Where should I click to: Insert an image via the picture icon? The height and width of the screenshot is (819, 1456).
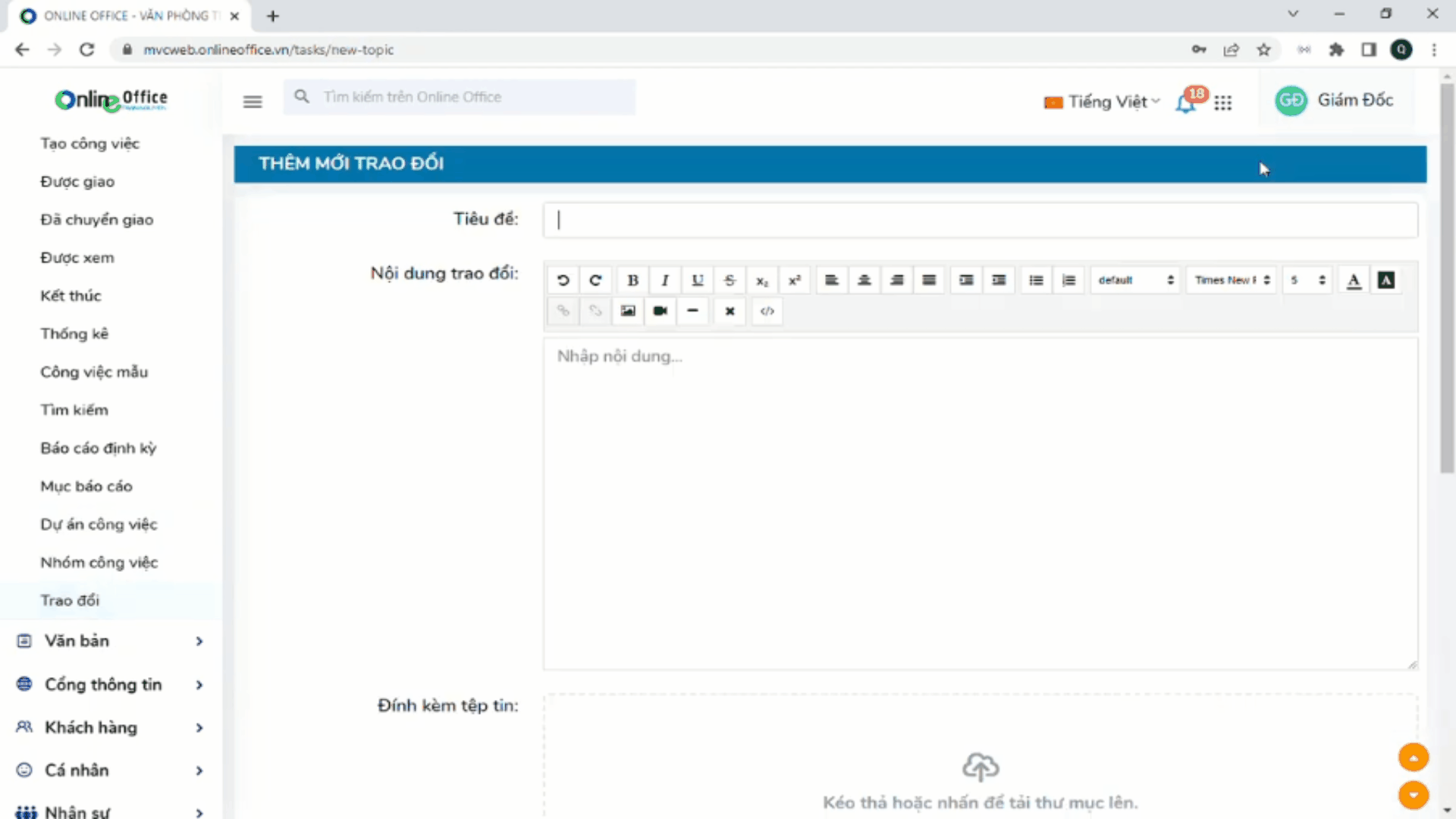click(628, 311)
